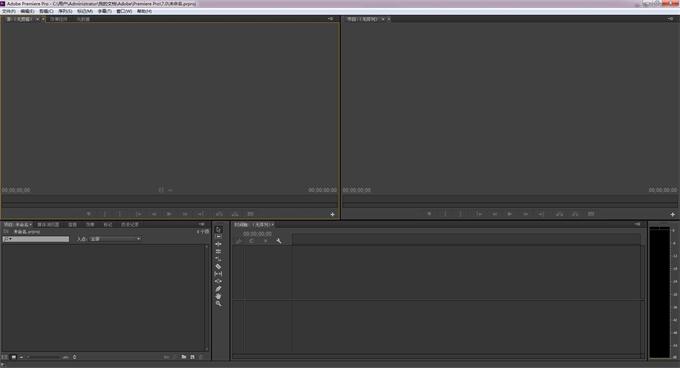680x368 pixels.
Task: Click Source monitor left timecode 00:00:00:00
Action: coord(16,190)
